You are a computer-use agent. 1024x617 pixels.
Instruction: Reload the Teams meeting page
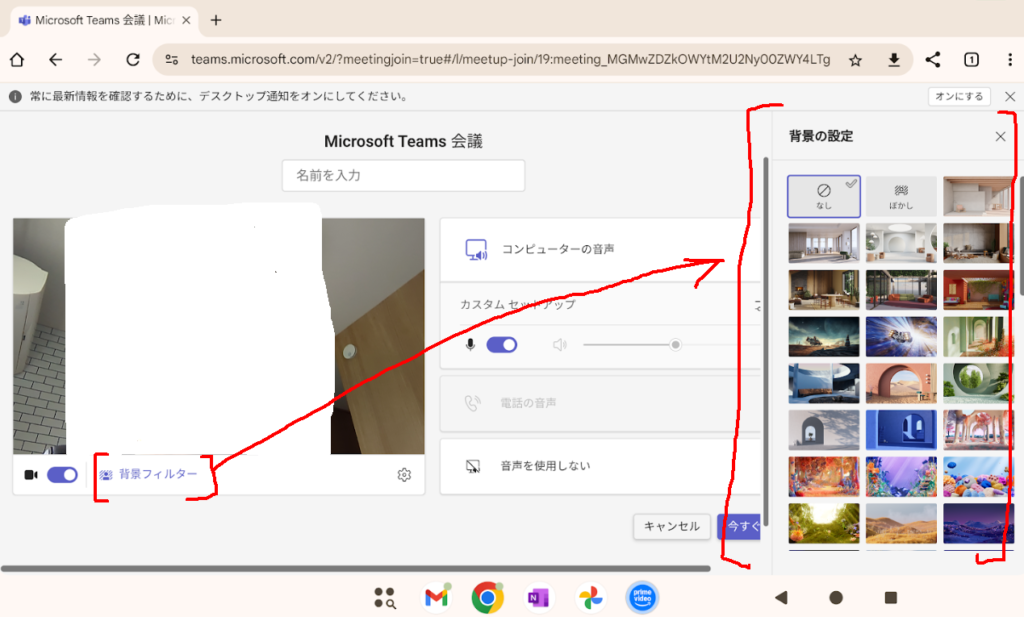[x=133, y=60]
